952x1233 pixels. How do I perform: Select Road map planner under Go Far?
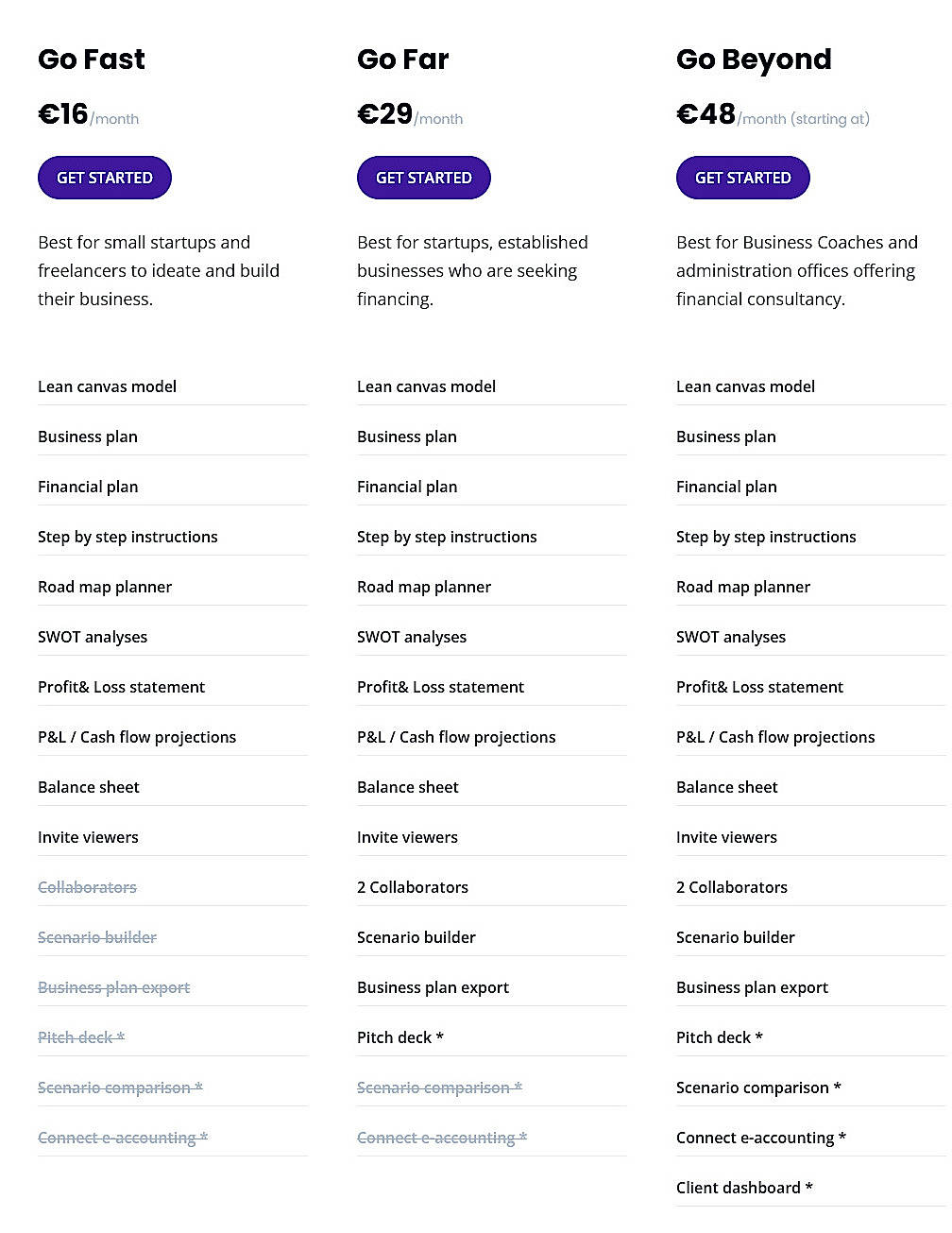tap(424, 587)
